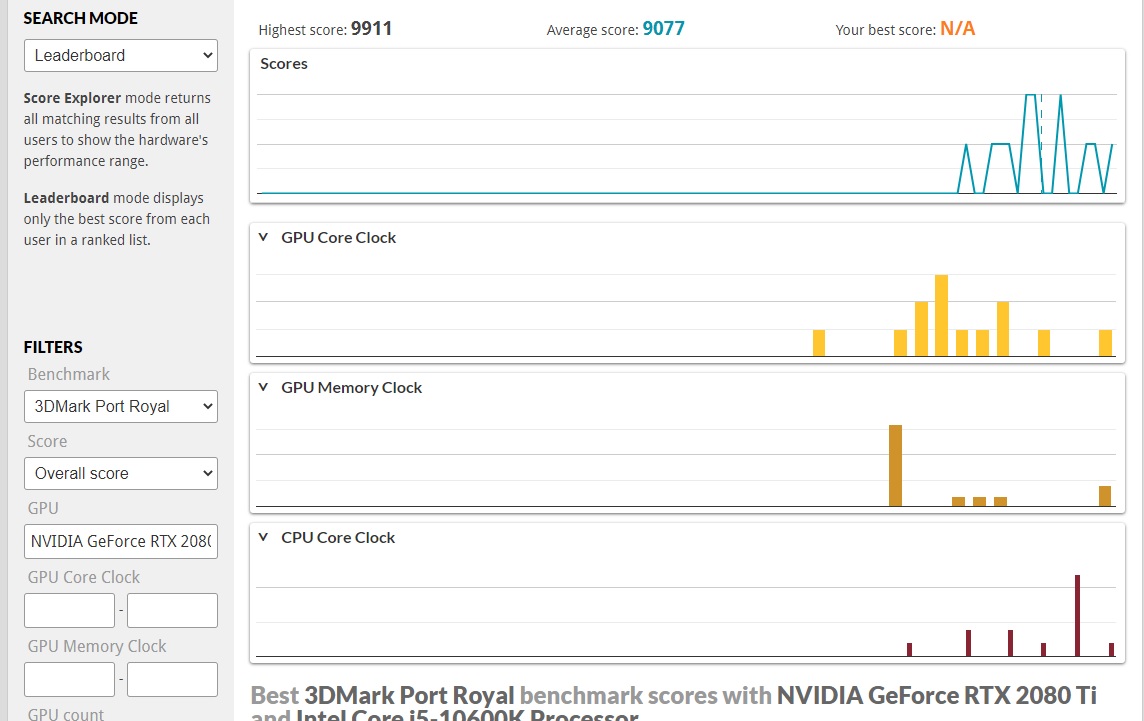Click the tallest orange GPU Memory Clock bar
The height and width of the screenshot is (721, 1144).
(x=895, y=466)
